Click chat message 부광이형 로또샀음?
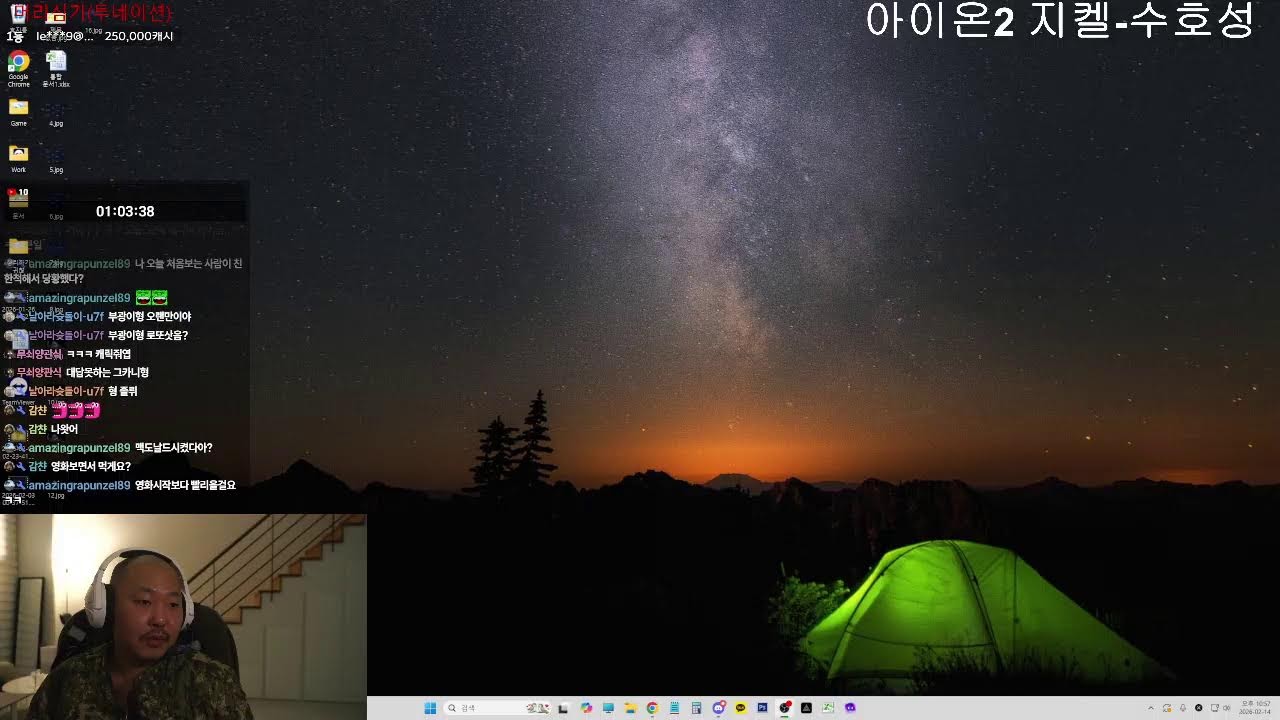The width and height of the screenshot is (1280, 720). (x=148, y=335)
